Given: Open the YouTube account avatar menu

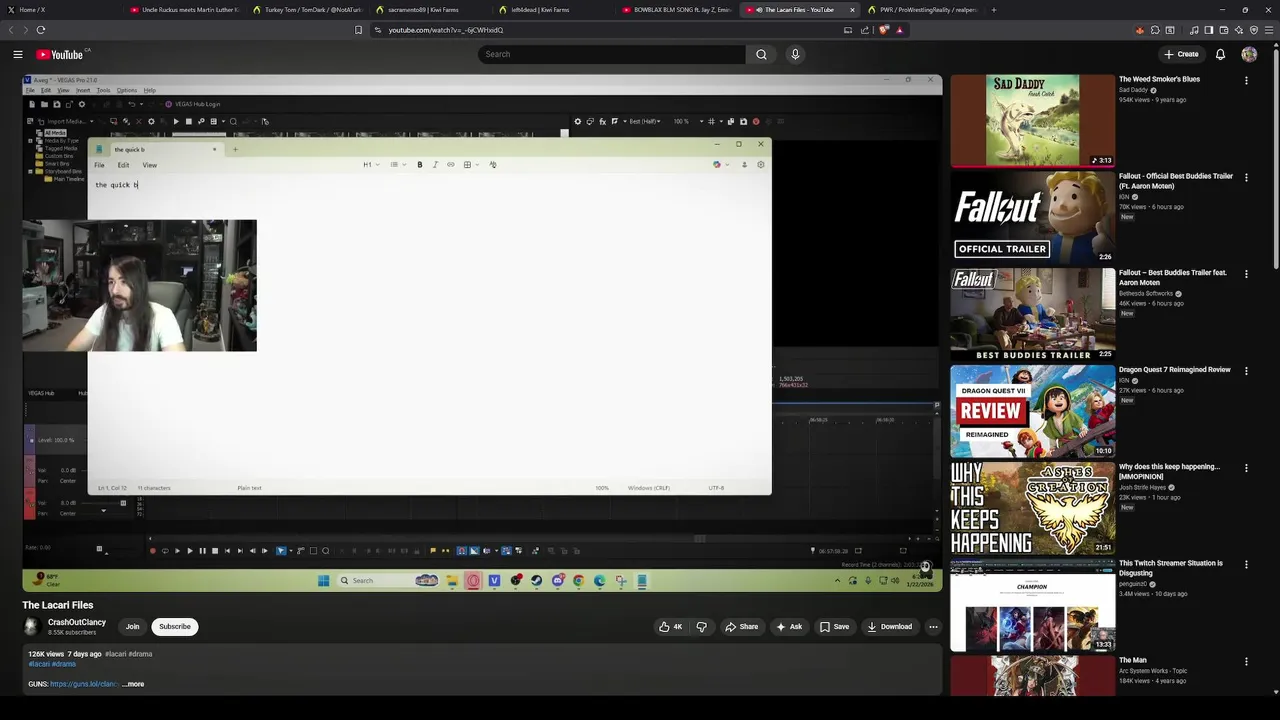Looking at the screenshot, I should pos(1249,54).
